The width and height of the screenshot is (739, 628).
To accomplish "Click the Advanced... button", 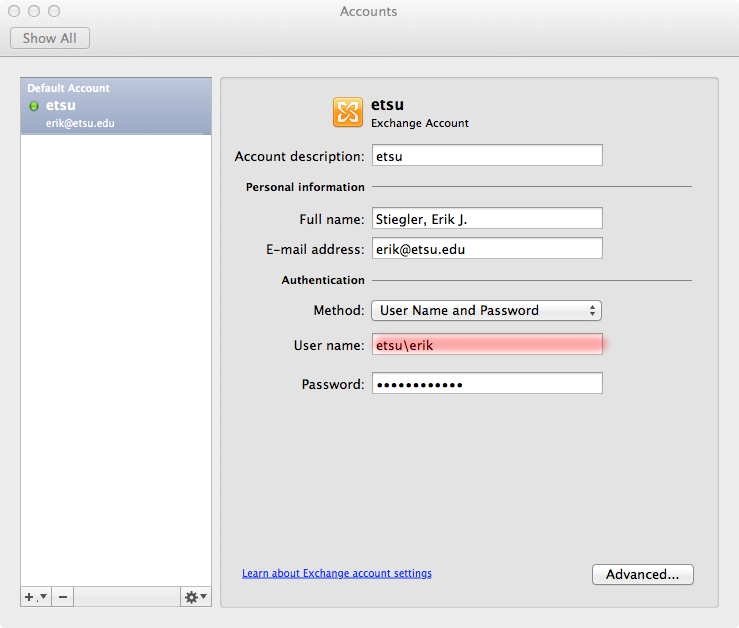I will pos(642,574).
